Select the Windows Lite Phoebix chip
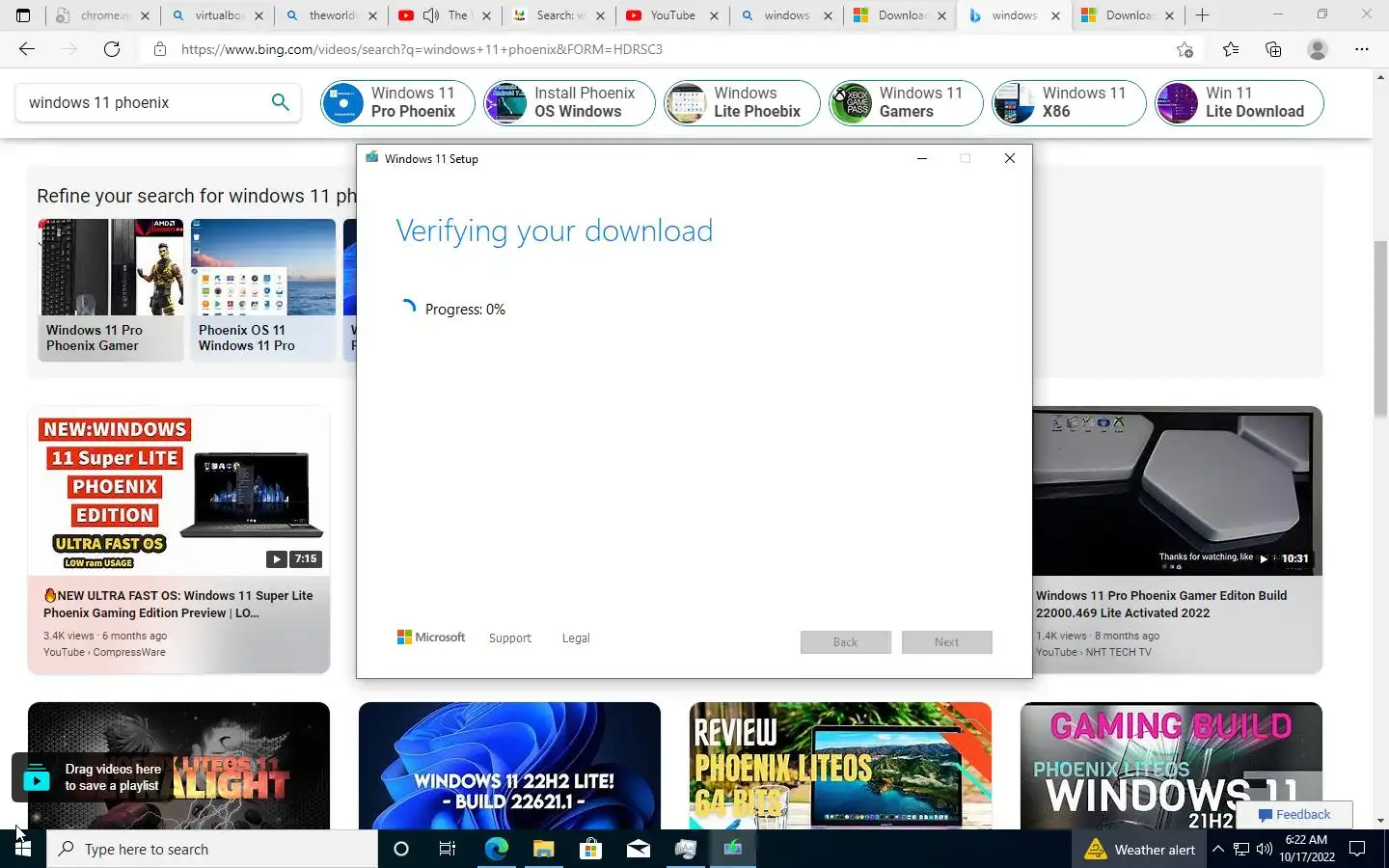1389x868 pixels. [x=742, y=102]
